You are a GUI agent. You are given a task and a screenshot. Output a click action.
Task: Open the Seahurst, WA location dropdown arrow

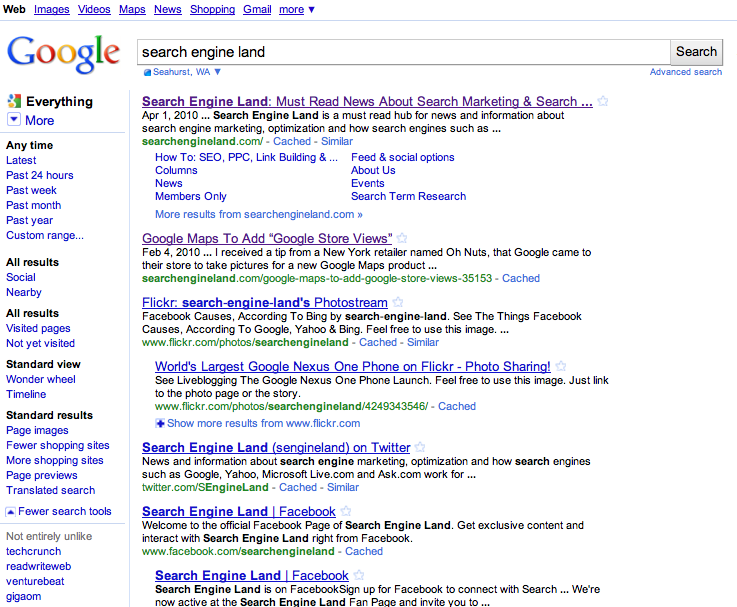pyautogui.click(x=217, y=72)
